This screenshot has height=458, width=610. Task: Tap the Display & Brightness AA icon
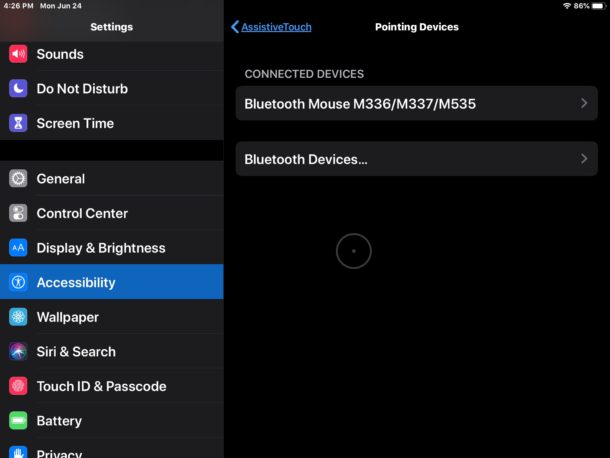click(18, 248)
